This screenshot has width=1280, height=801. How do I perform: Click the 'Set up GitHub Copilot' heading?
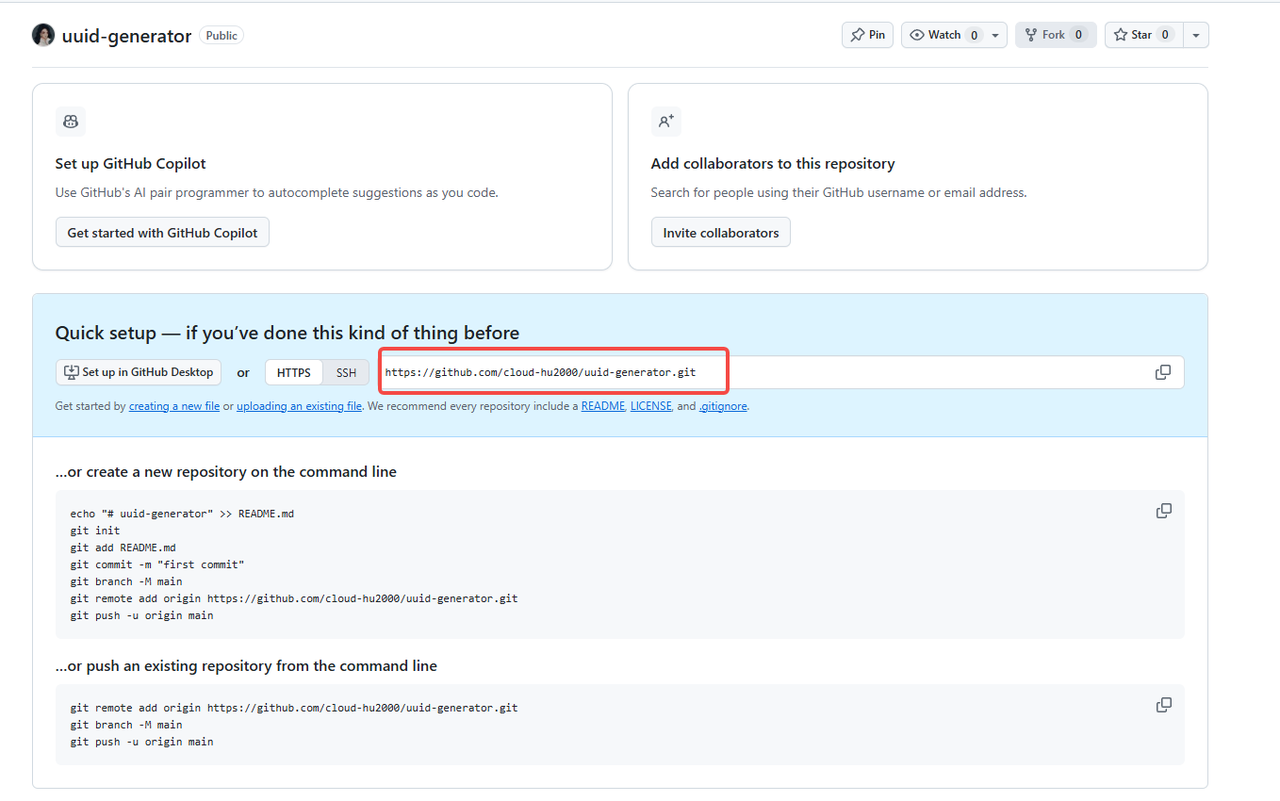click(x=131, y=164)
